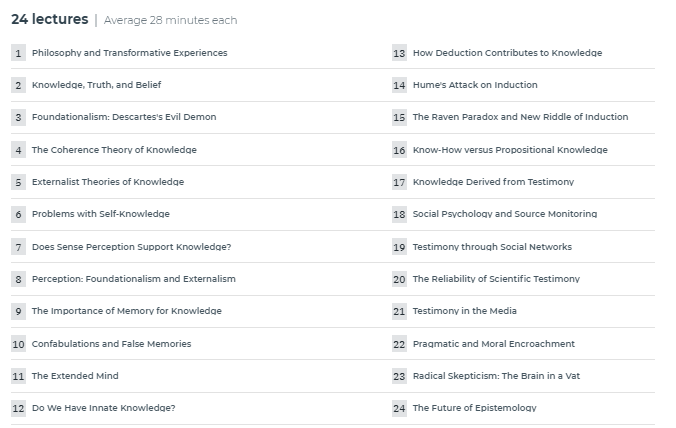Click the number 4 lecture badge
676x428 pixels.
tap(18, 150)
